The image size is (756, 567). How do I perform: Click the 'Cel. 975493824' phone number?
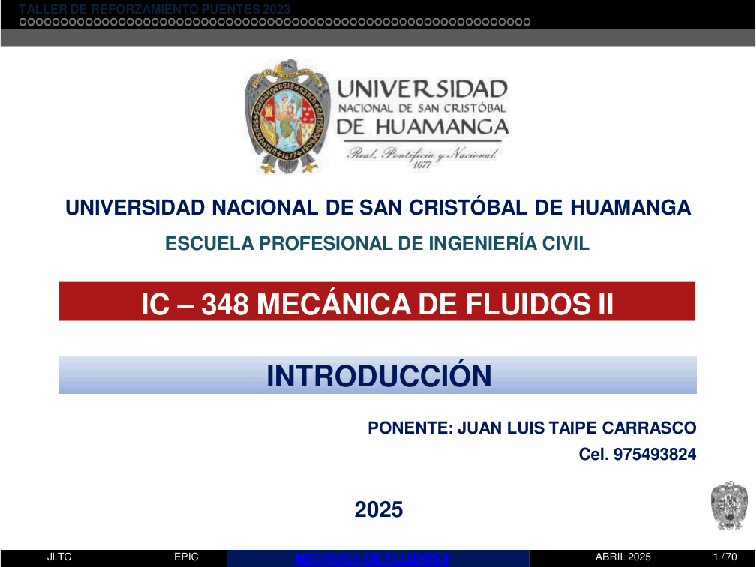pos(637,454)
